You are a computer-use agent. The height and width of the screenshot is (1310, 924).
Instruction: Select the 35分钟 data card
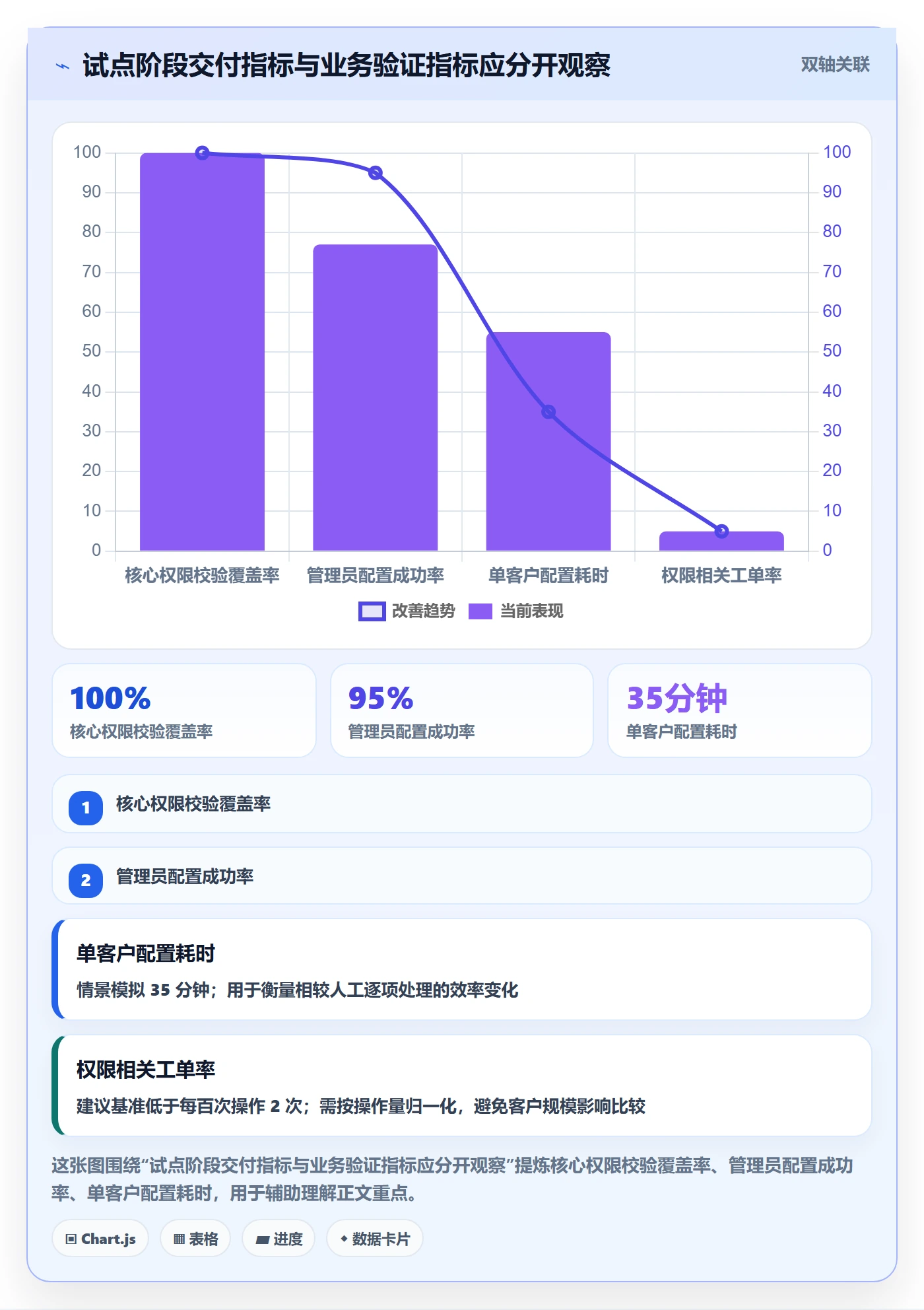739,710
